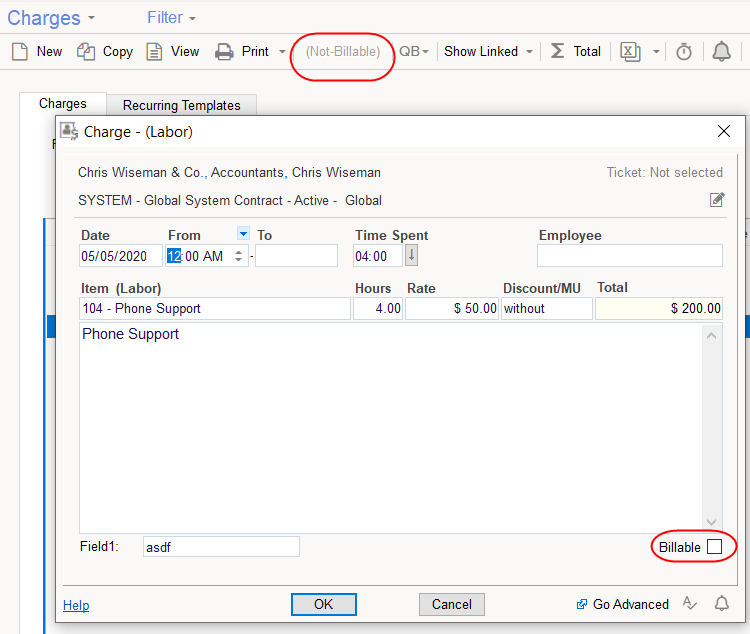Click the View charge icon
This screenshot has width=750, height=634.
coord(154,52)
